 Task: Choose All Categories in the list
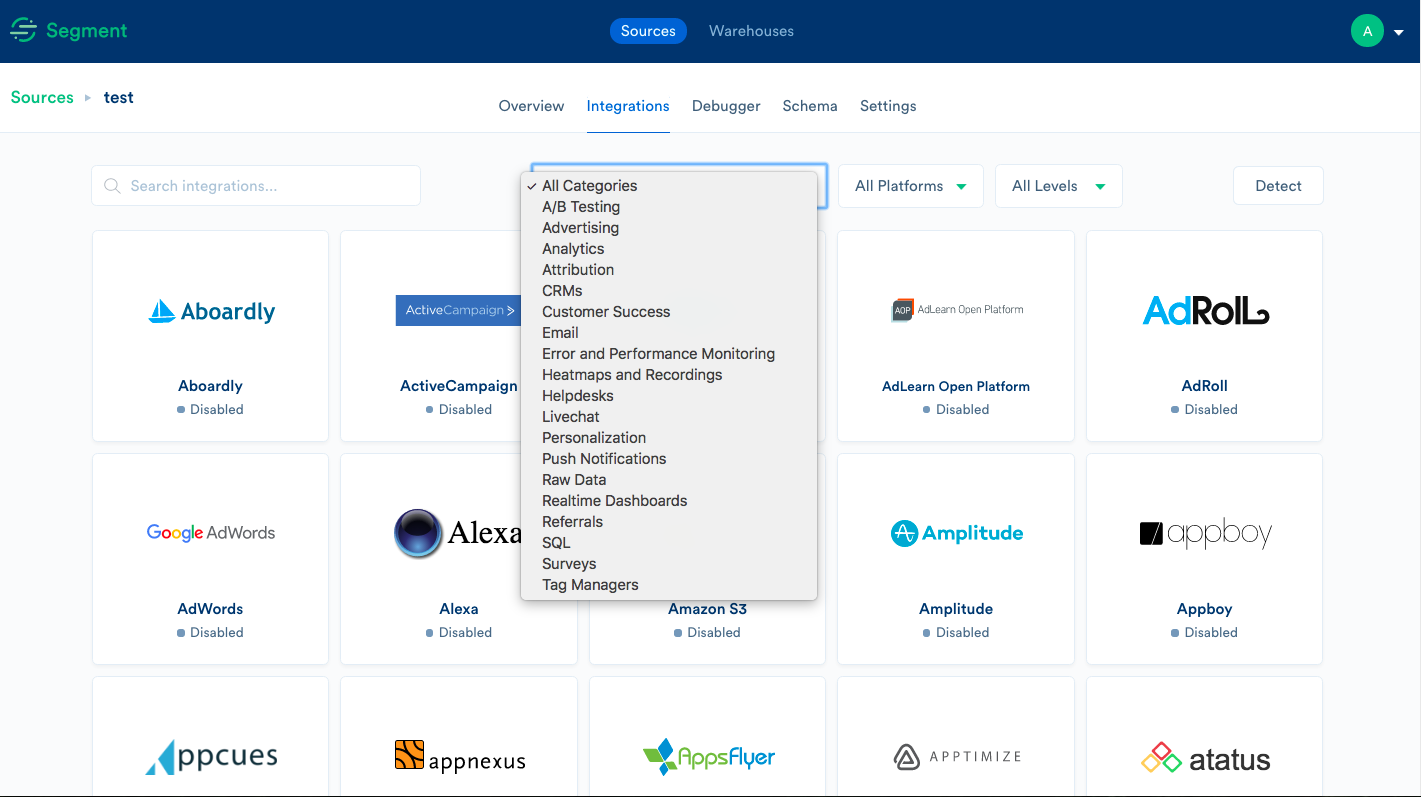(669, 186)
